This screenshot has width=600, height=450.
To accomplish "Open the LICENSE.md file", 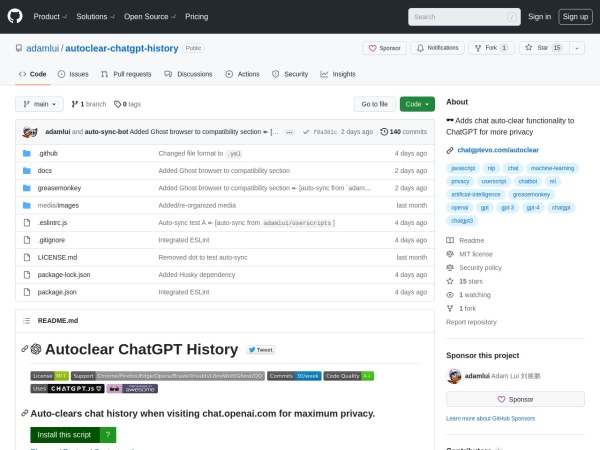I will [57, 258].
